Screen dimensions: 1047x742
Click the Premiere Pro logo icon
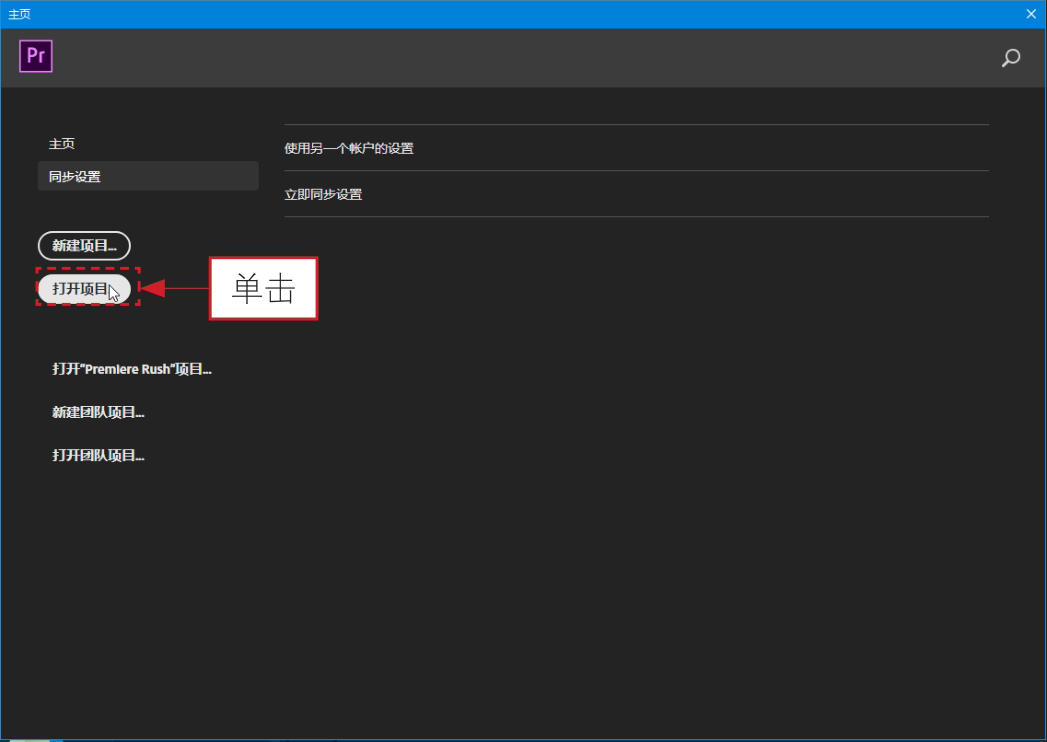(x=36, y=56)
